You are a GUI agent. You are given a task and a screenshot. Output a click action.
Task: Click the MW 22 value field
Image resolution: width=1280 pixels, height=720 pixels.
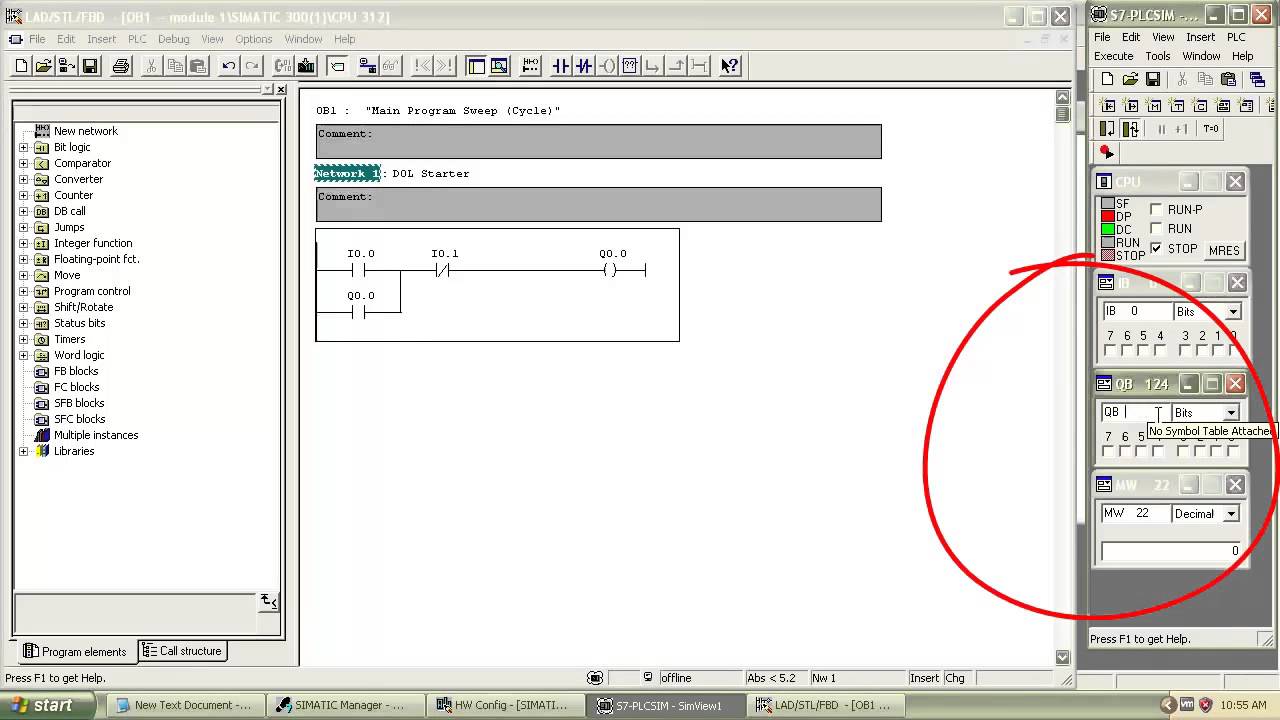(x=1171, y=551)
